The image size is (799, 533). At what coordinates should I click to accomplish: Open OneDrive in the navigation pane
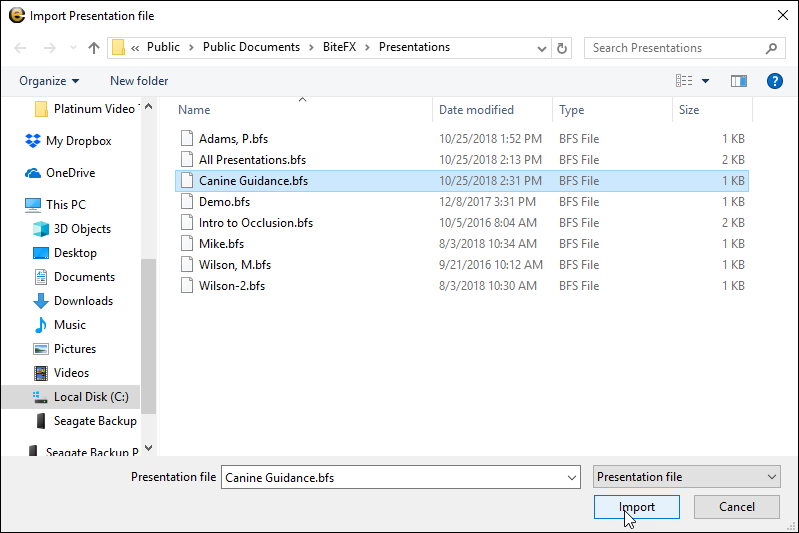(70, 173)
